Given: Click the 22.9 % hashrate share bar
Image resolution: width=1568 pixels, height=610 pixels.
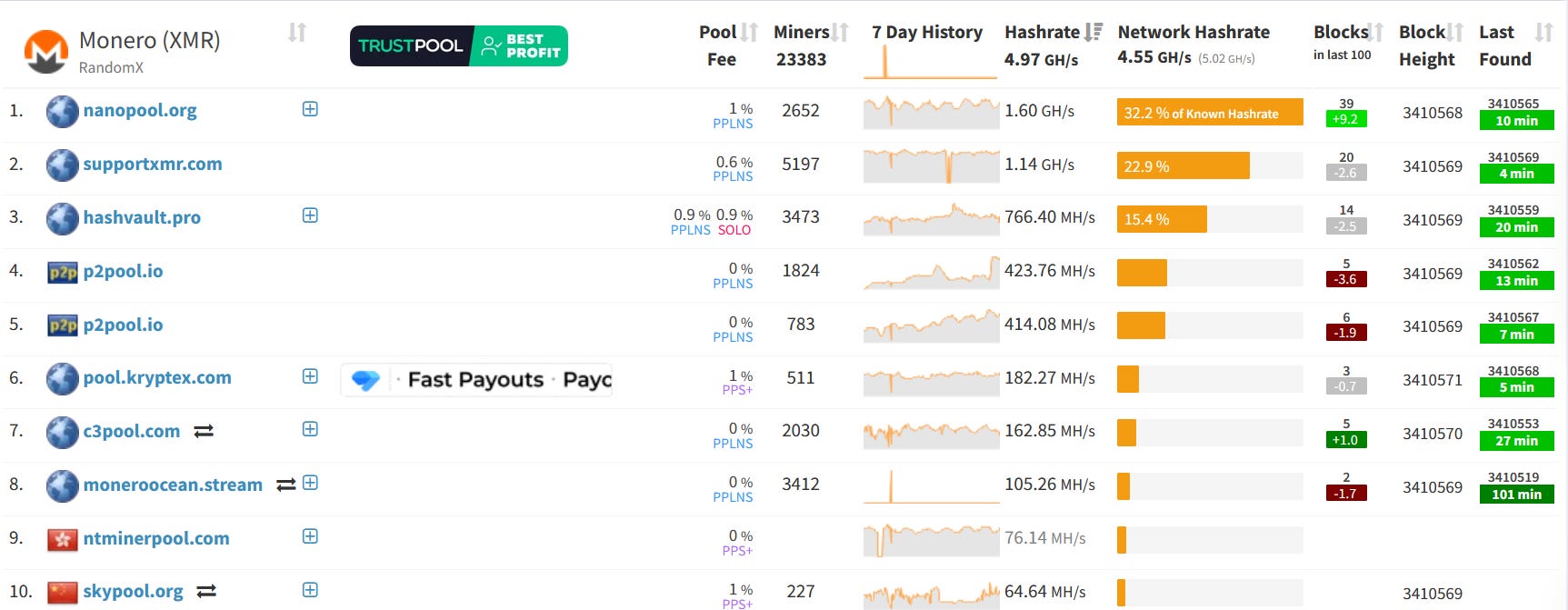Looking at the screenshot, I should [1183, 166].
